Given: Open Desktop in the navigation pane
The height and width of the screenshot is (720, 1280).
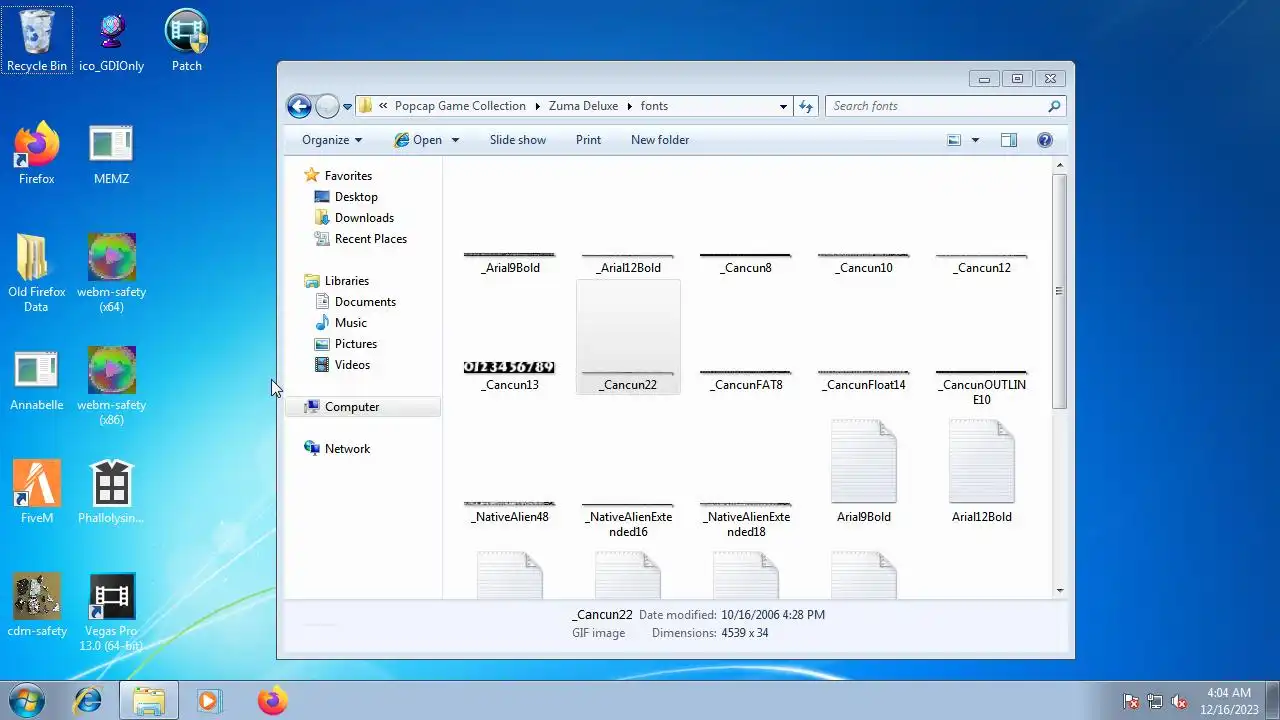Looking at the screenshot, I should [356, 197].
